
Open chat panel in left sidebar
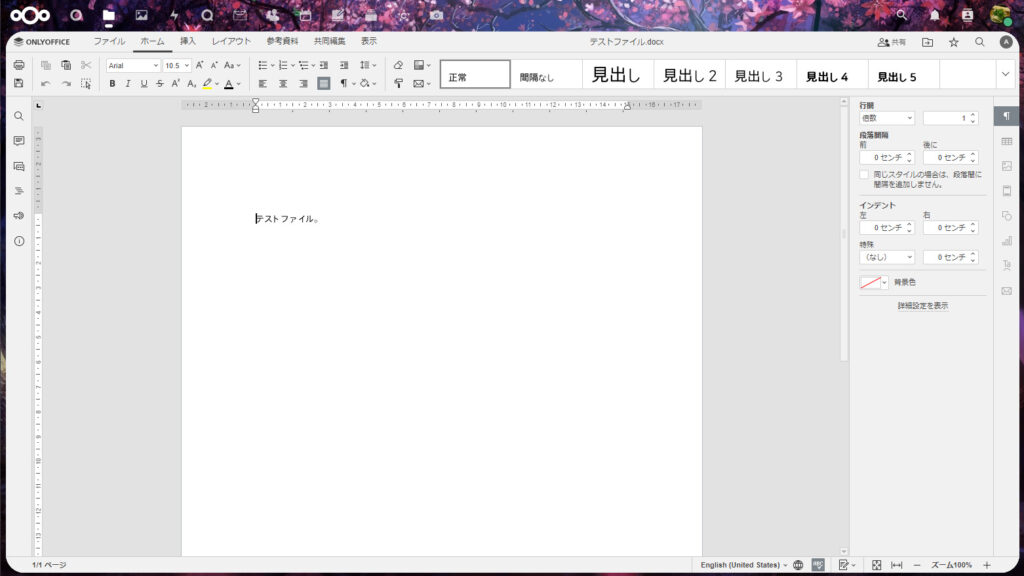[19, 167]
